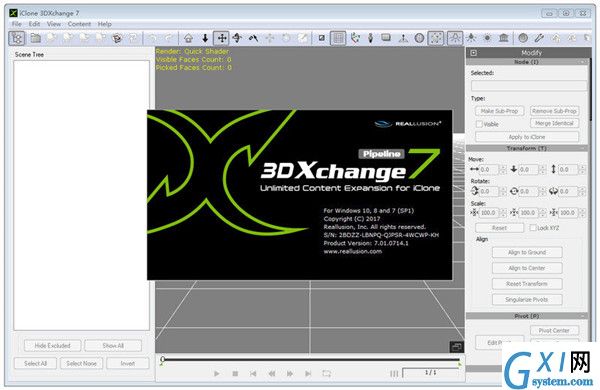Open the View menu
The image size is (600, 390).
coord(54,24)
